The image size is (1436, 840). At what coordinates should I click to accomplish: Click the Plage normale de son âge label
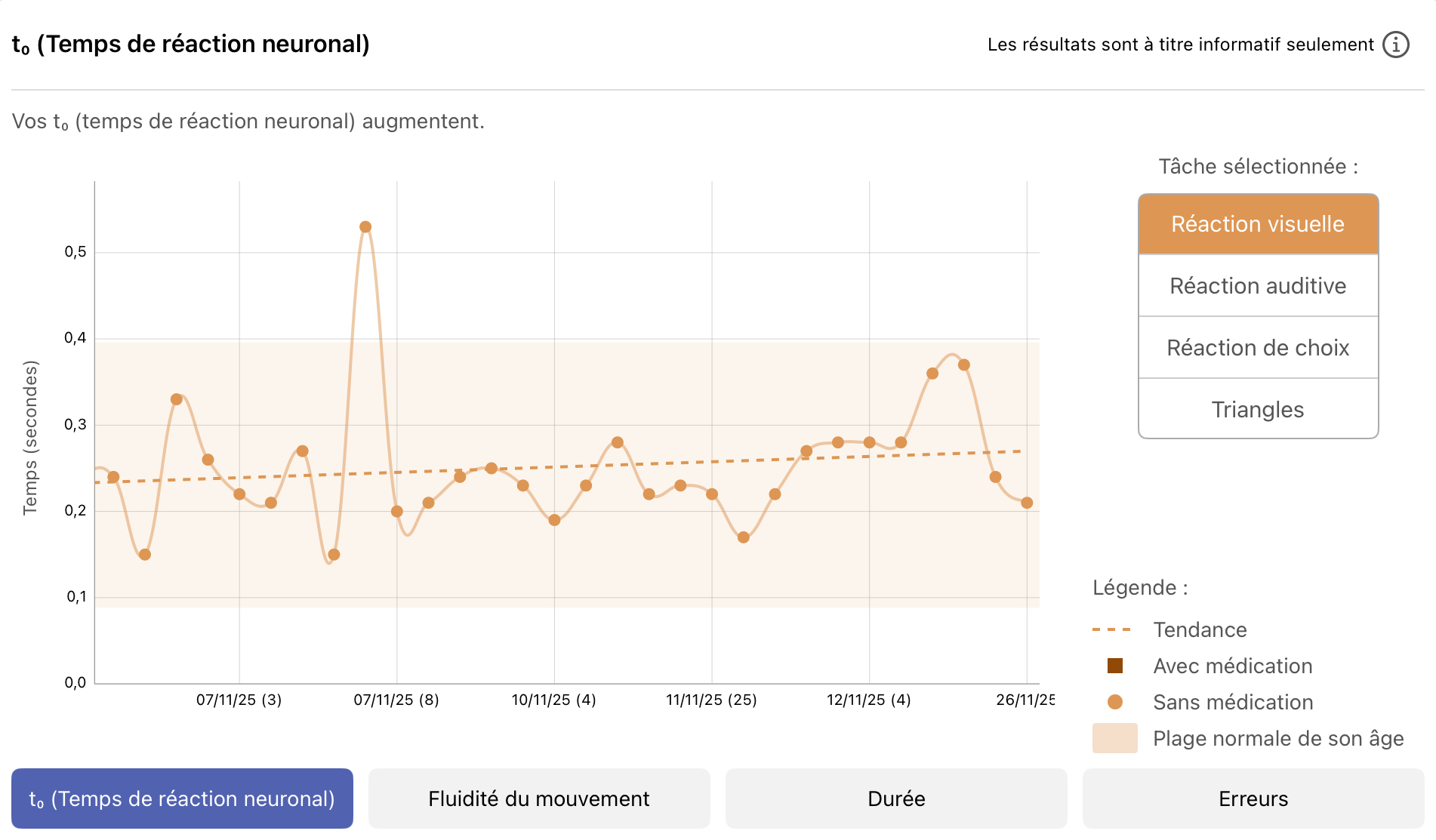pos(1278,738)
